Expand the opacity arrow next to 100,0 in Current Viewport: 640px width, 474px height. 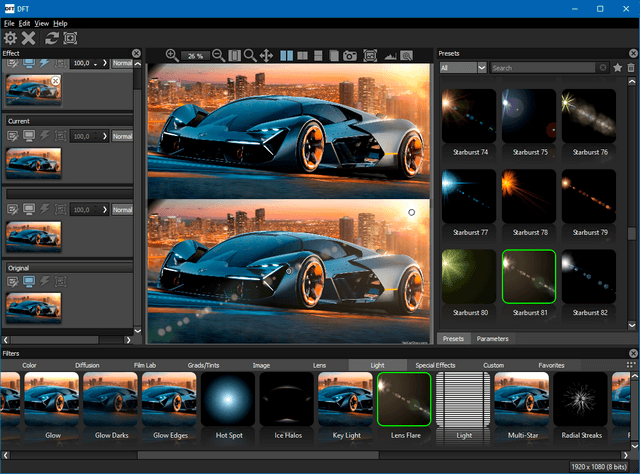(103, 136)
